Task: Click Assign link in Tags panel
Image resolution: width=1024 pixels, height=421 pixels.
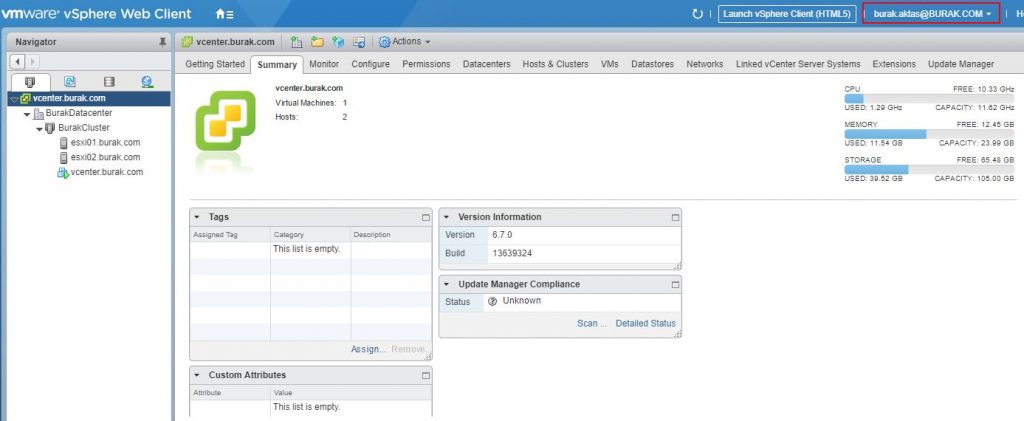Action: (368, 349)
